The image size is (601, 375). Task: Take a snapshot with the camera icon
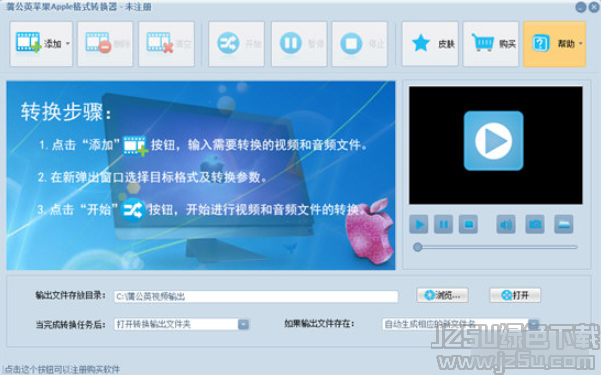(x=535, y=224)
